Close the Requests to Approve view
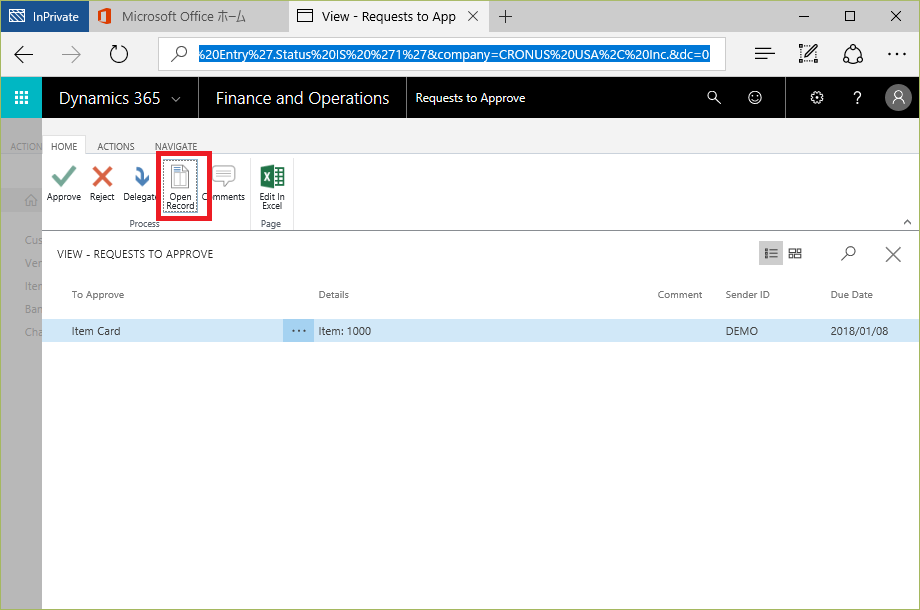The height and width of the screenshot is (610, 920). [x=893, y=254]
